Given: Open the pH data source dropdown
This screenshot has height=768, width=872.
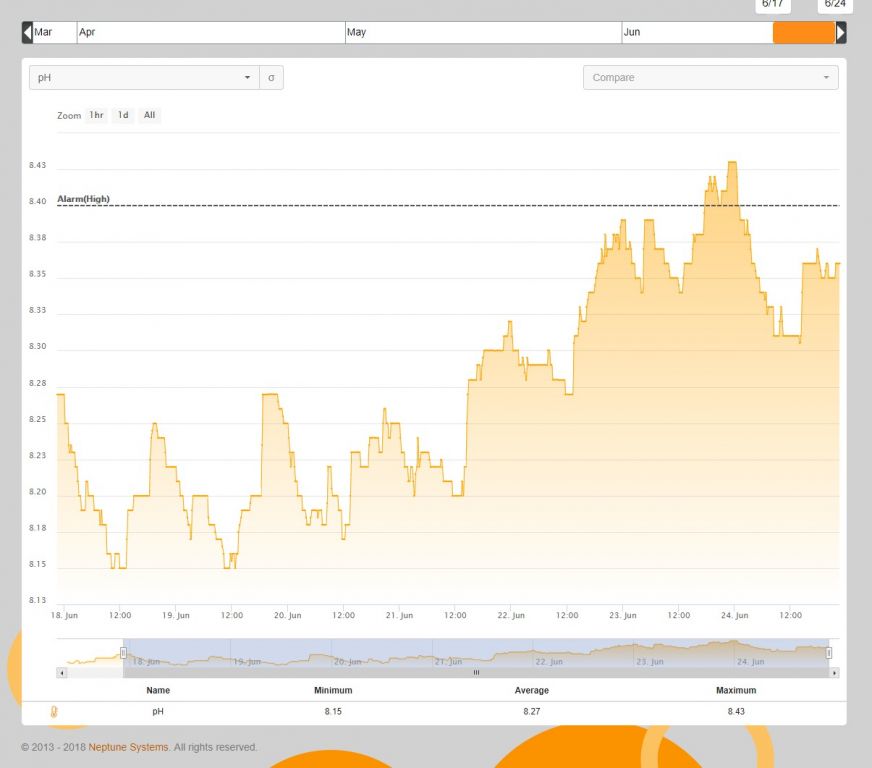Looking at the screenshot, I should (144, 78).
